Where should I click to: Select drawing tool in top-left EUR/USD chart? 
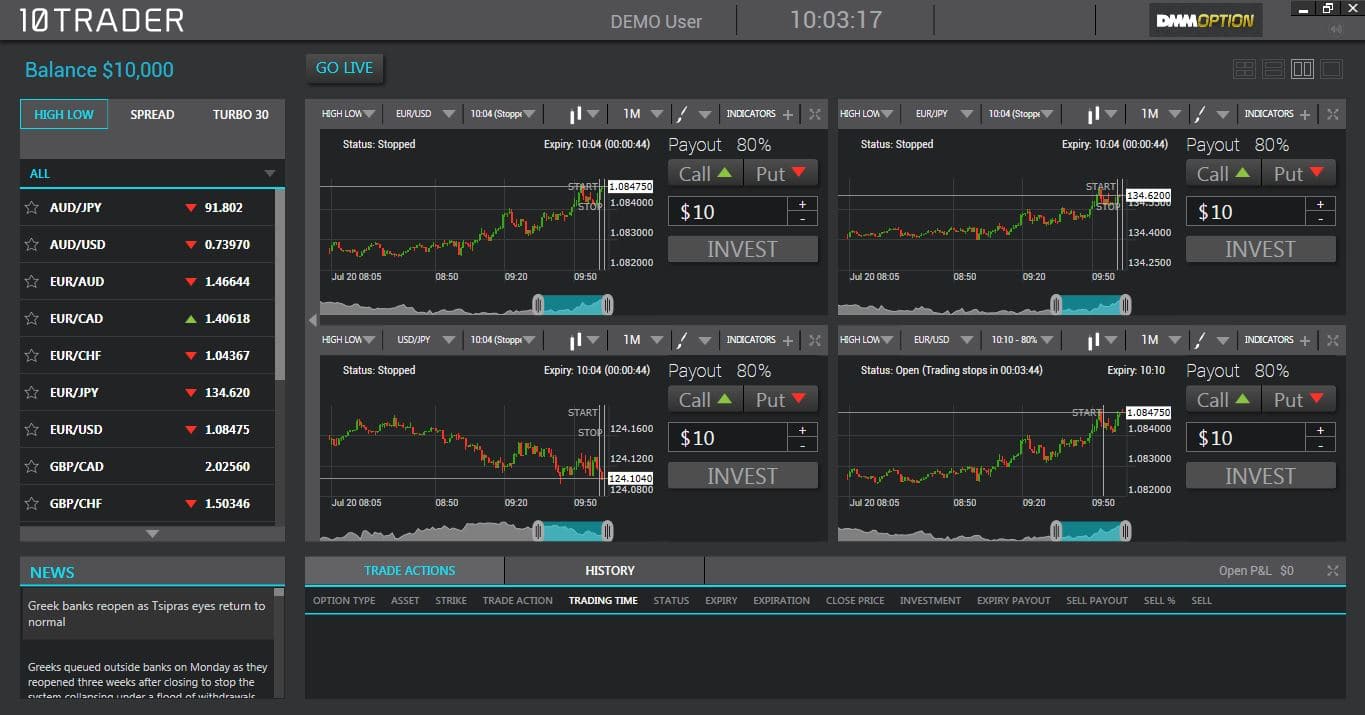[682, 114]
